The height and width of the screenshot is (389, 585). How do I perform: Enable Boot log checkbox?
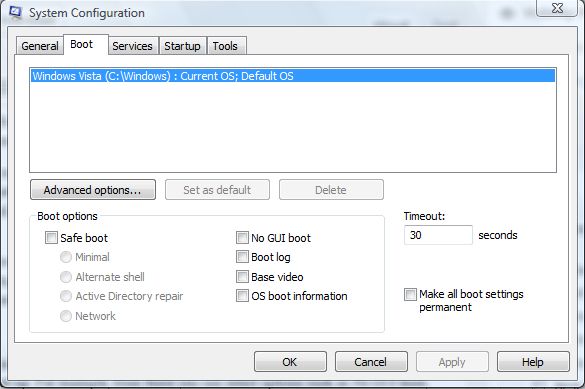(x=242, y=257)
